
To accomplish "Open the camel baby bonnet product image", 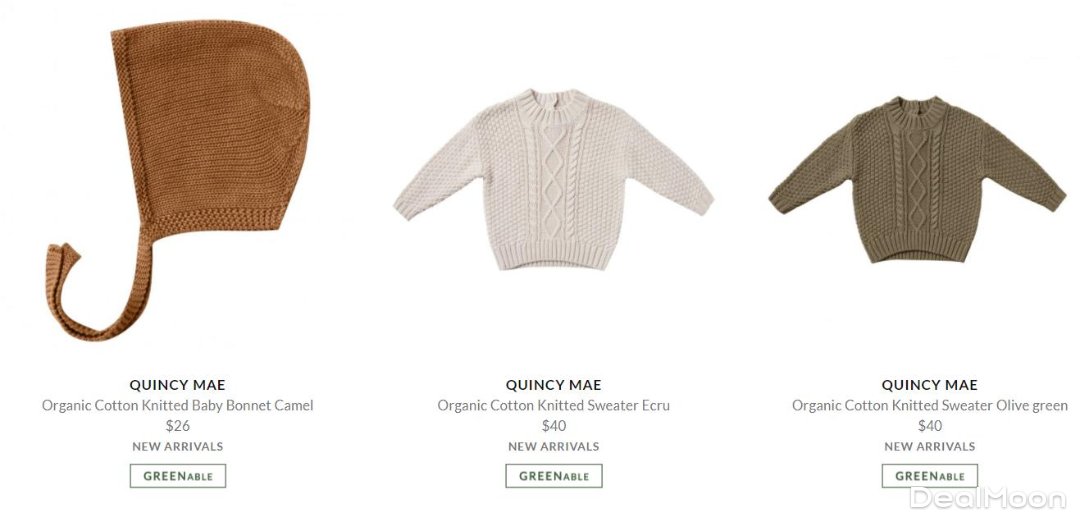I will tap(178, 180).
